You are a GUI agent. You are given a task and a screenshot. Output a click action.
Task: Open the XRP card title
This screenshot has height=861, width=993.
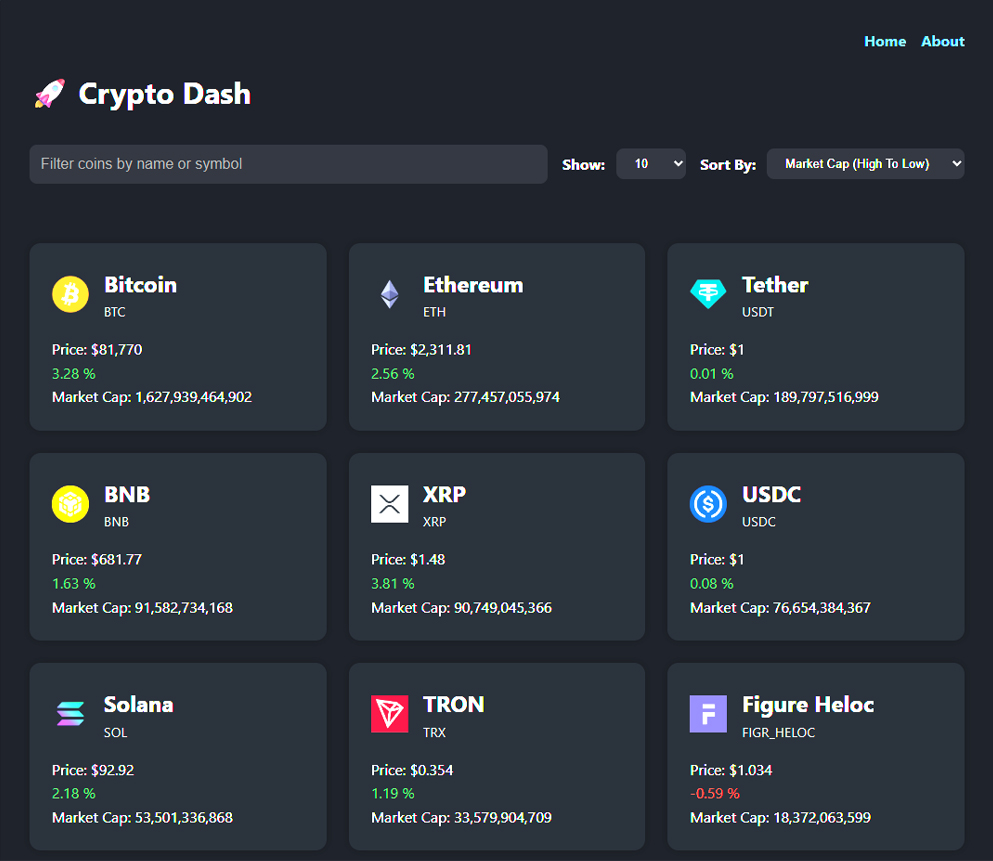point(445,494)
